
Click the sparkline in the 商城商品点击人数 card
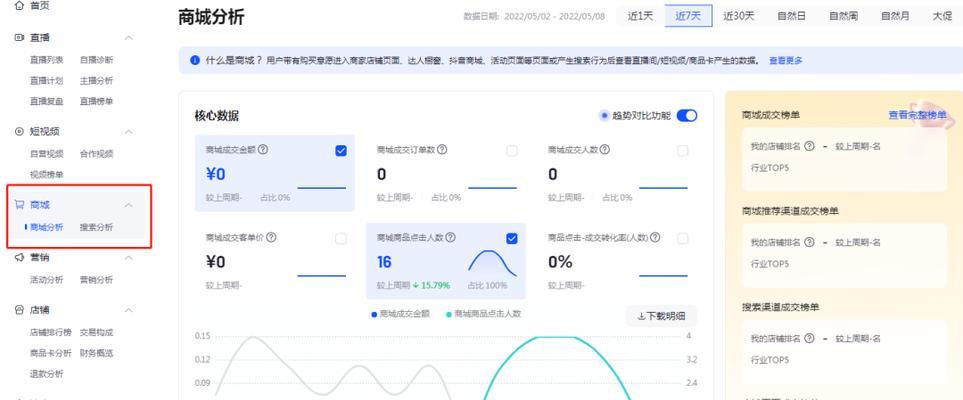[493, 263]
